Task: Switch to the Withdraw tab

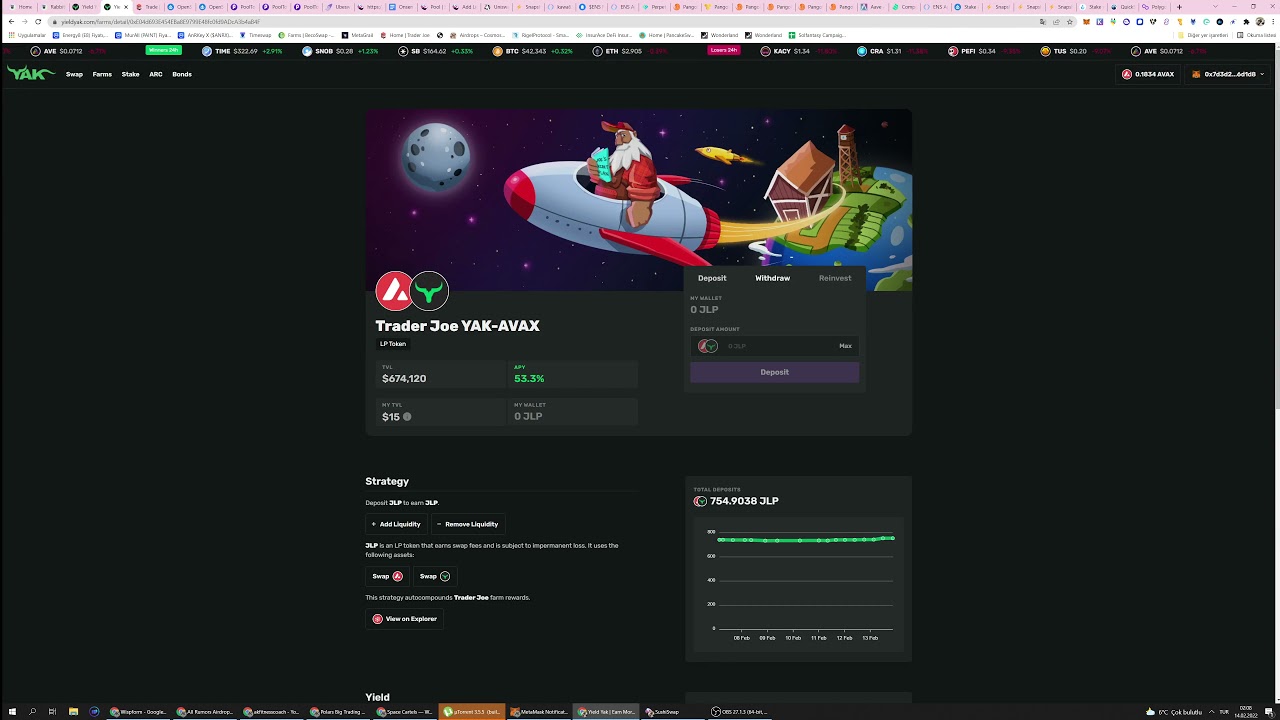Action: click(x=772, y=278)
